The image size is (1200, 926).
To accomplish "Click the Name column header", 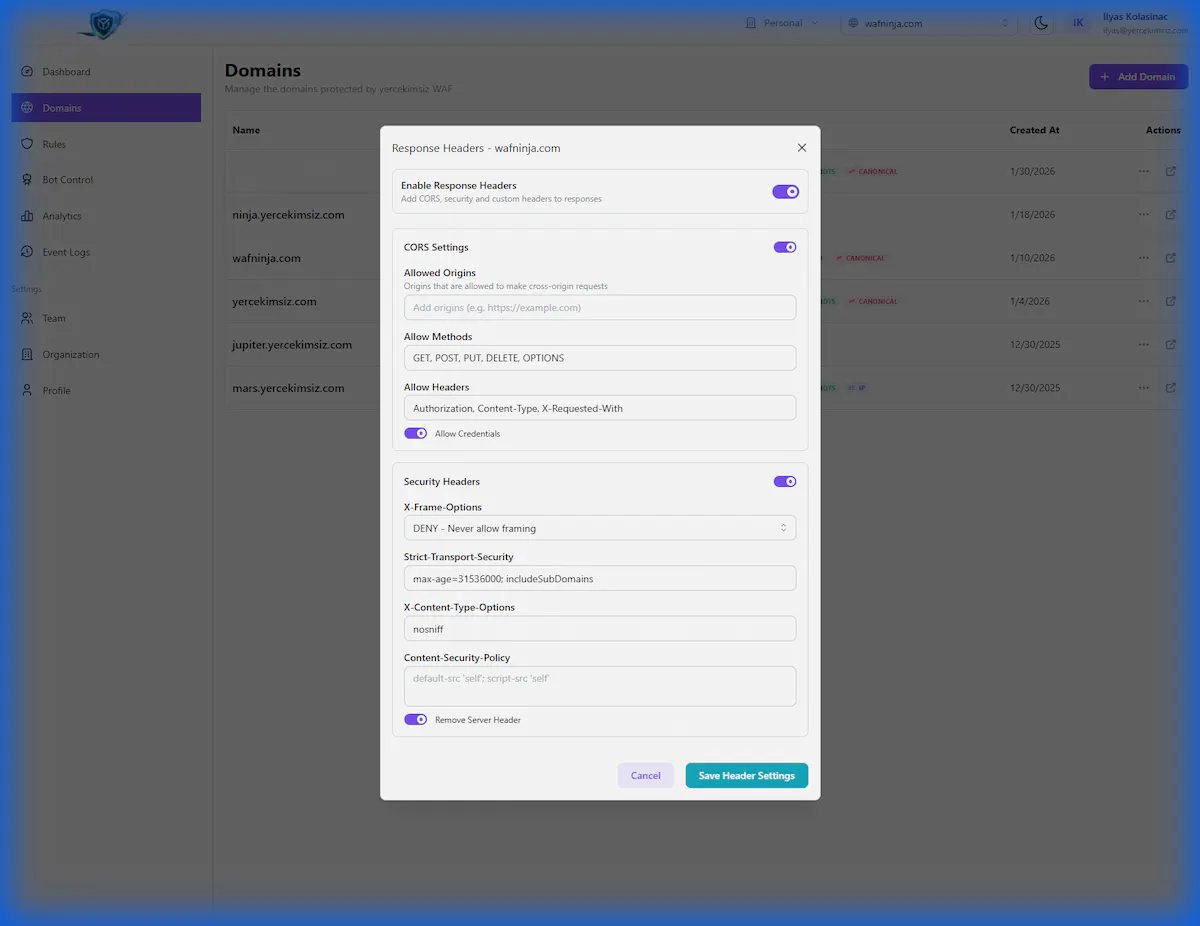I will pos(246,130).
